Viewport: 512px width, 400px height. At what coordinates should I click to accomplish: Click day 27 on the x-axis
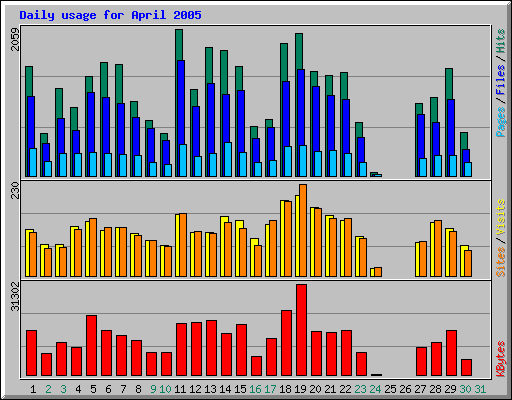(420, 389)
